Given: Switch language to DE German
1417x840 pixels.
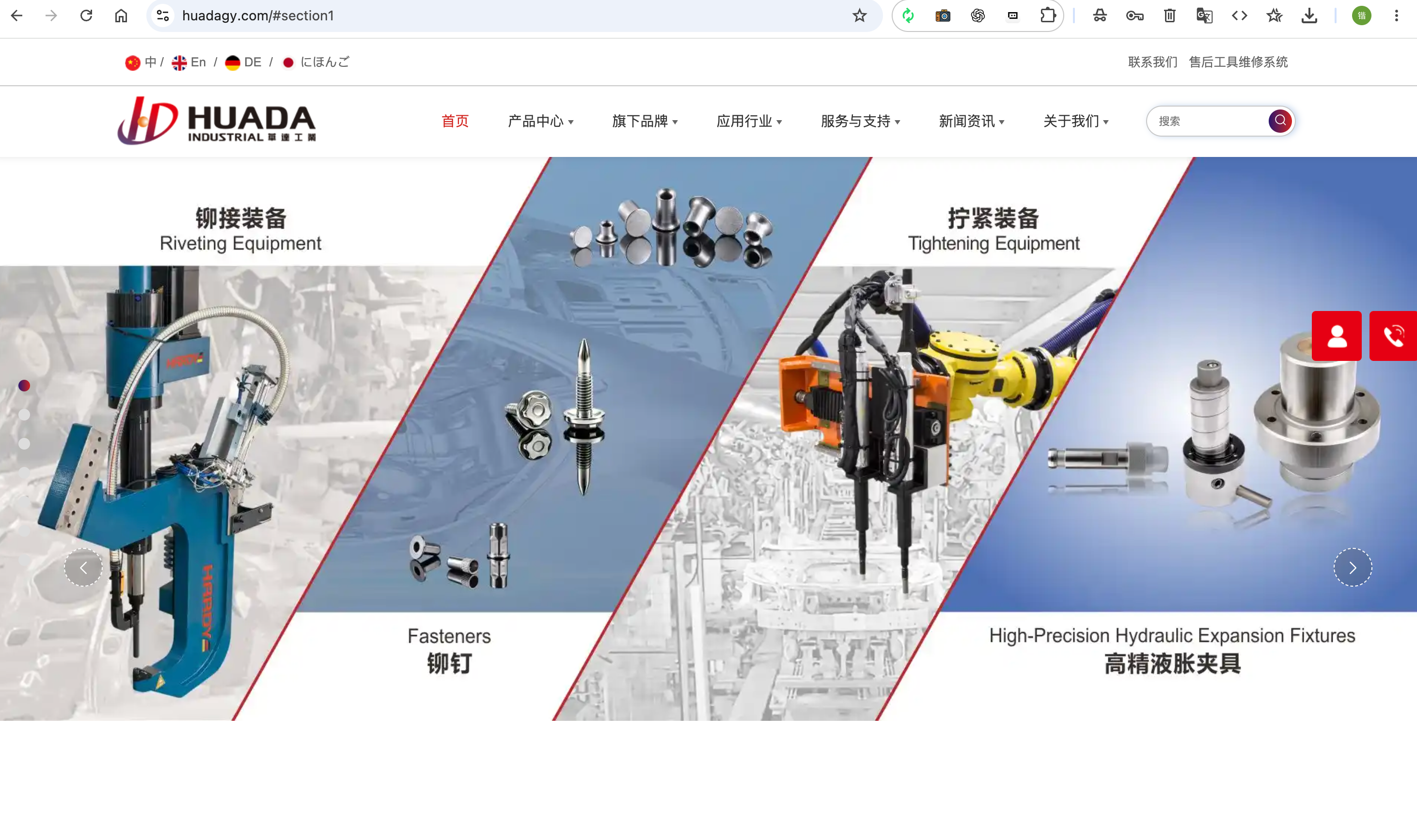Looking at the screenshot, I should click(243, 62).
